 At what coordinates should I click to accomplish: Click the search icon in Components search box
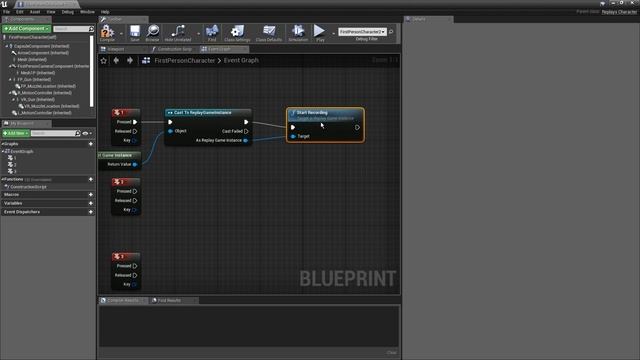pyautogui.click(x=91, y=29)
